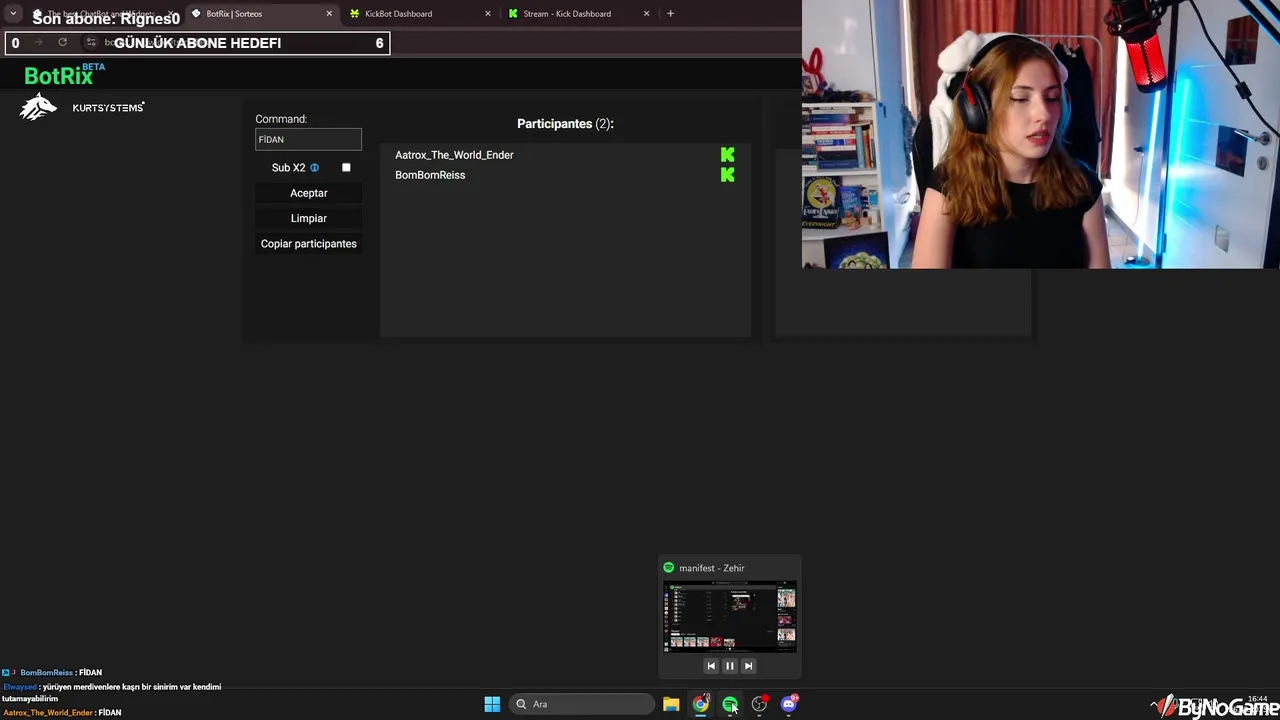Click the Participantes (2) heading
Viewport: 1280px width, 720px height.
coord(565,124)
